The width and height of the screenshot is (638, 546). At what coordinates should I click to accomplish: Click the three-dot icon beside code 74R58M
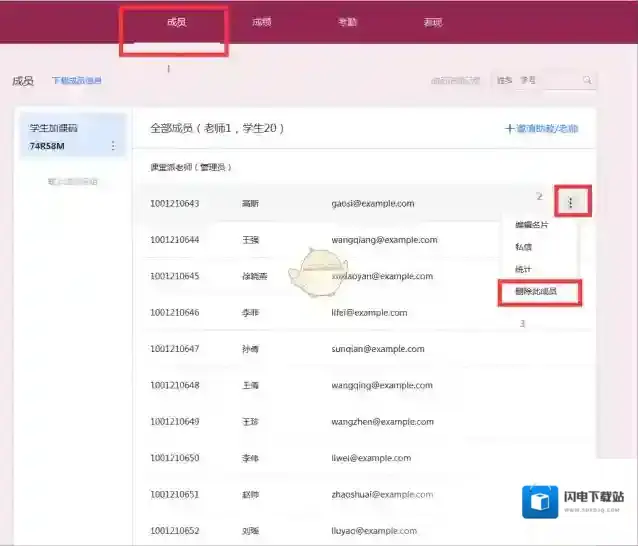tap(112, 145)
